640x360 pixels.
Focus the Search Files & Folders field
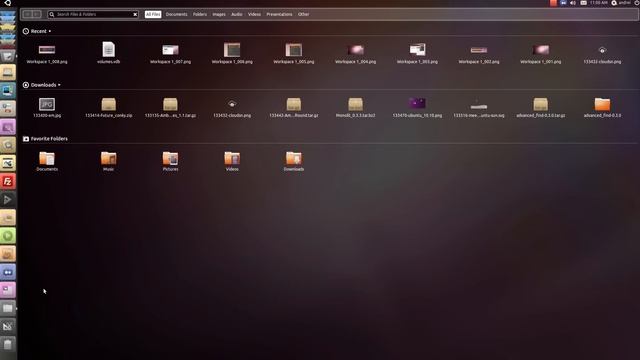[x=93, y=14]
